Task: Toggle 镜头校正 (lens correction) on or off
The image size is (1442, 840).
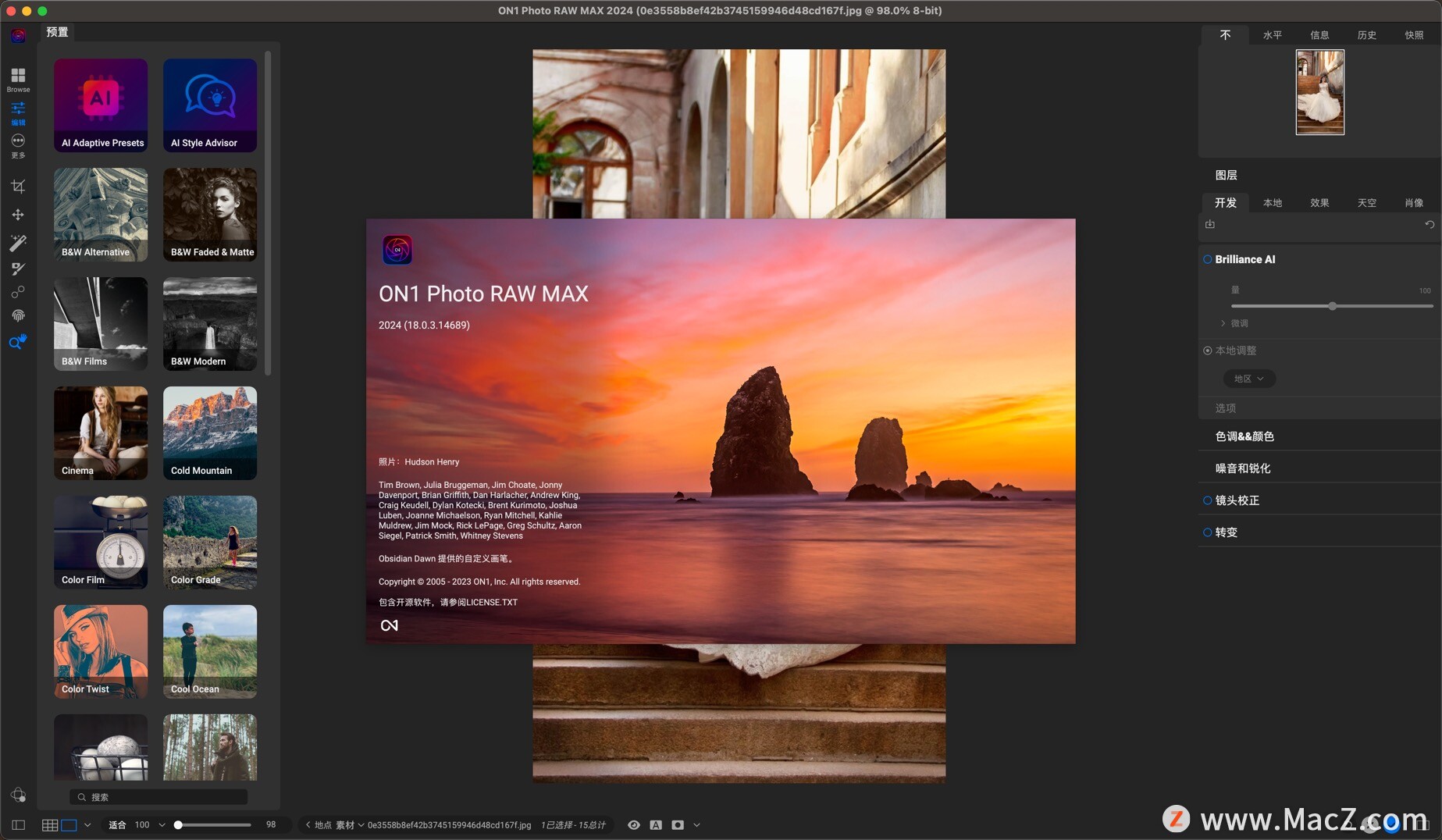Action: pos(1207,500)
